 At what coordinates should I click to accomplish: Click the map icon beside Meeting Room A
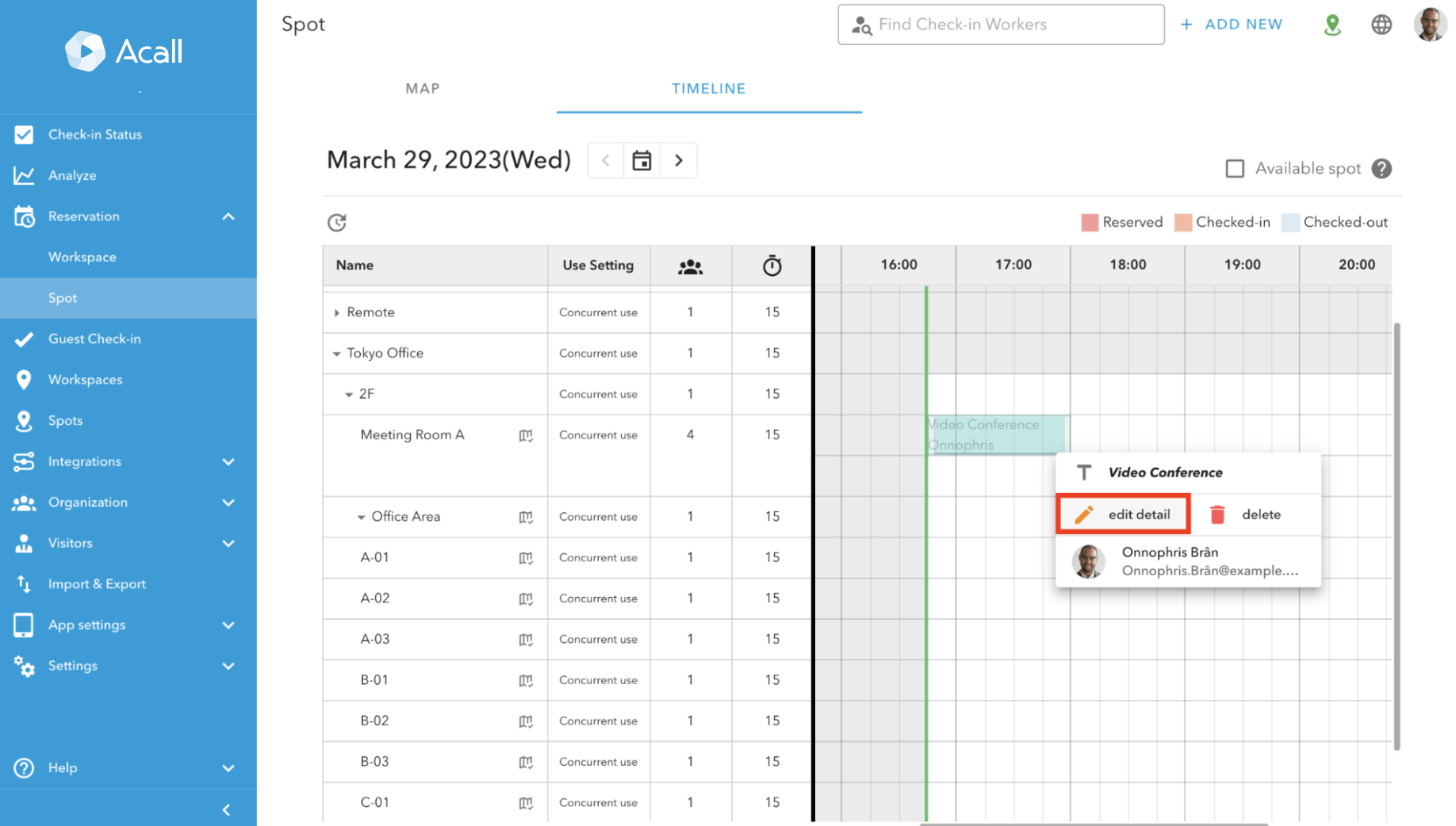pyautogui.click(x=526, y=435)
